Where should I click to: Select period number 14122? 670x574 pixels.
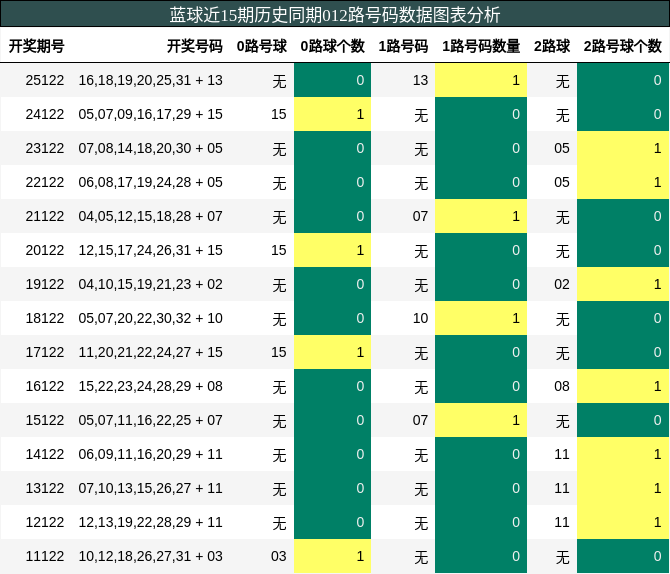[45, 454]
